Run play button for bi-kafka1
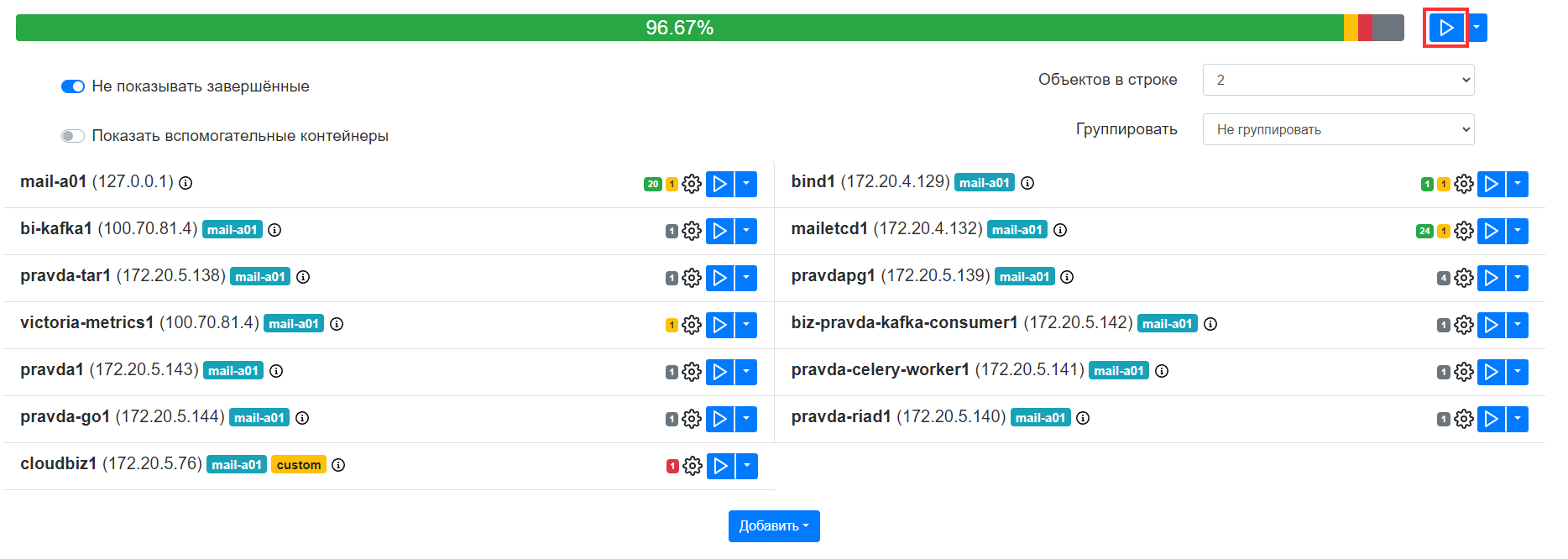 point(719,231)
